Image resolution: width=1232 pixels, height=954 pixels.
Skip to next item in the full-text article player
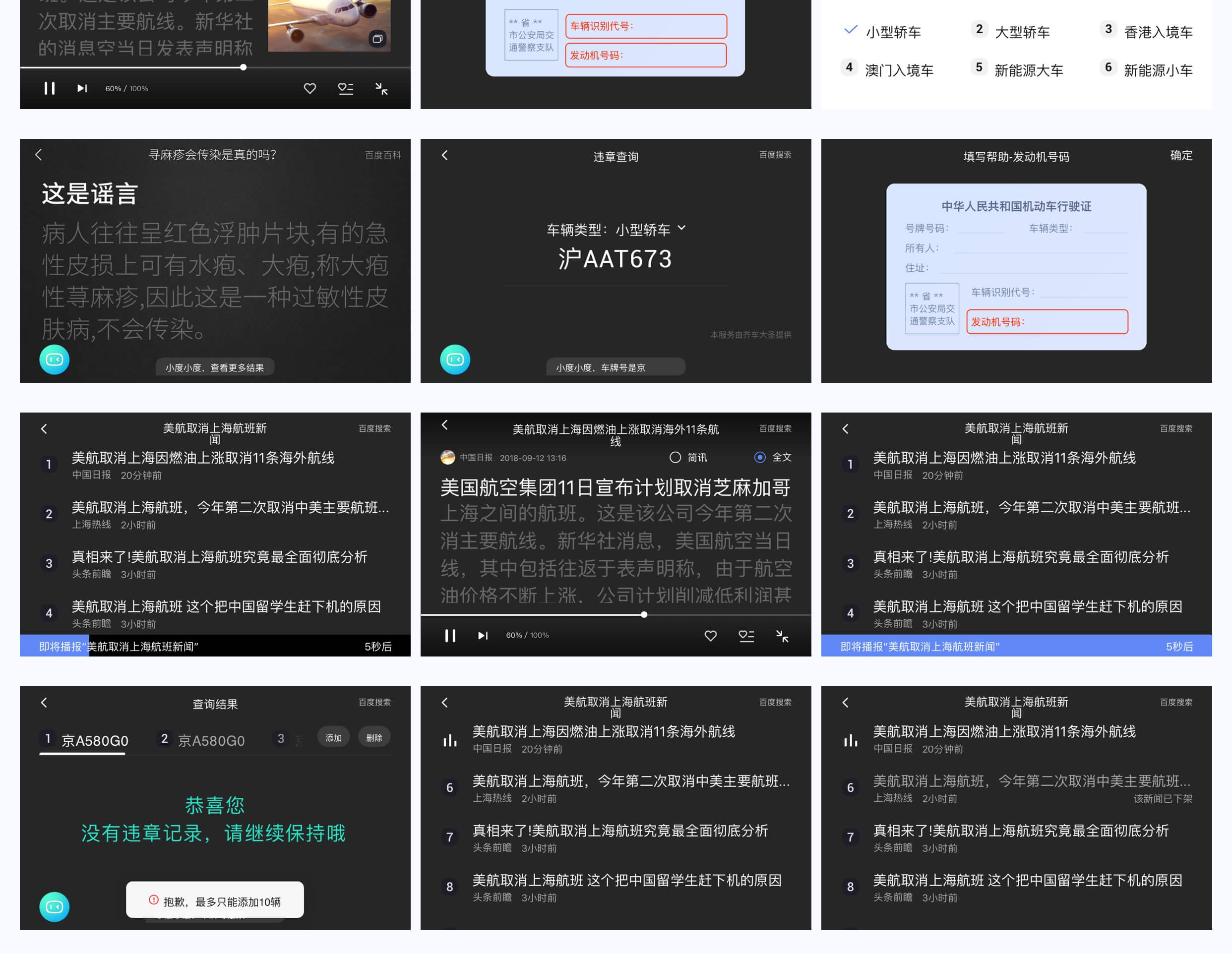(x=483, y=636)
